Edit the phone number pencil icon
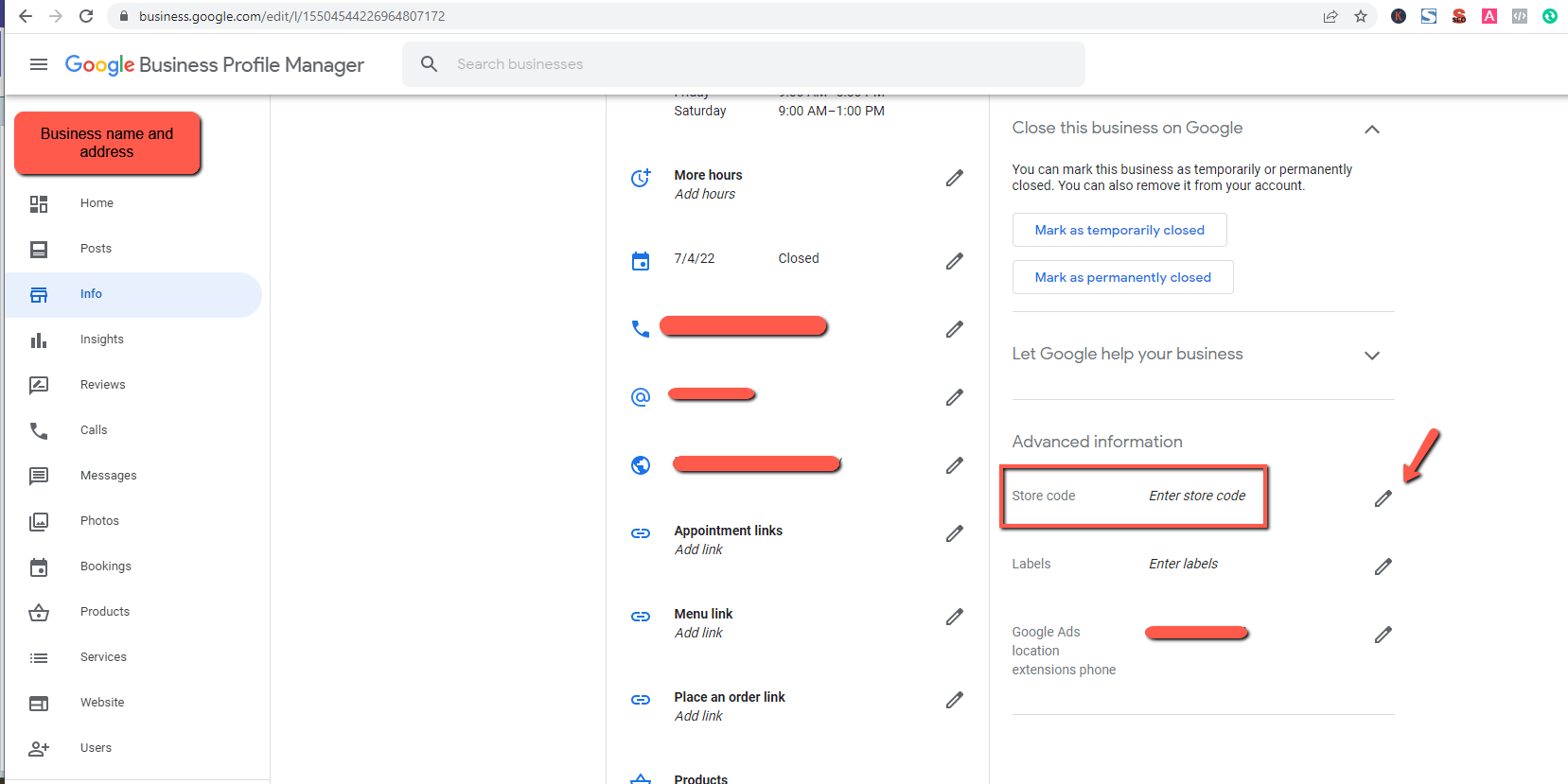Image resolution: width=1568 pixels, height=784 pixels. [955, 329]
